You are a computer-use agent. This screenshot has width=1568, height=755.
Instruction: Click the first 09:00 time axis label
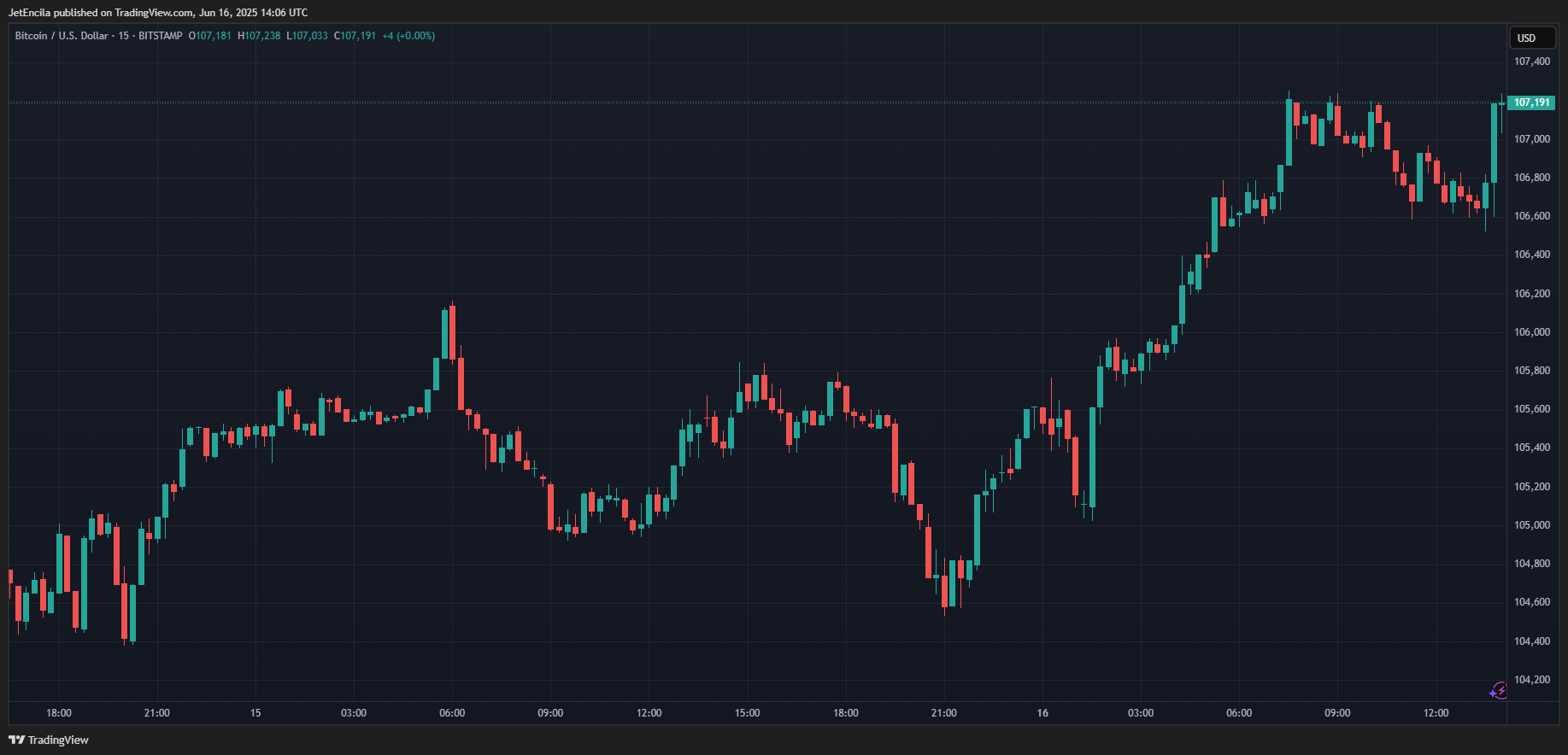point(550,713)
